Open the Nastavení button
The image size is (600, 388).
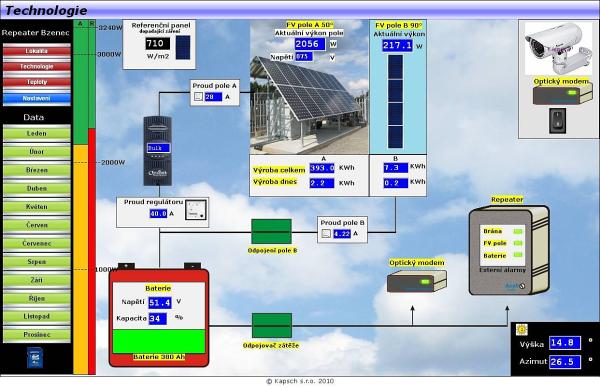[x=37, y=98]
